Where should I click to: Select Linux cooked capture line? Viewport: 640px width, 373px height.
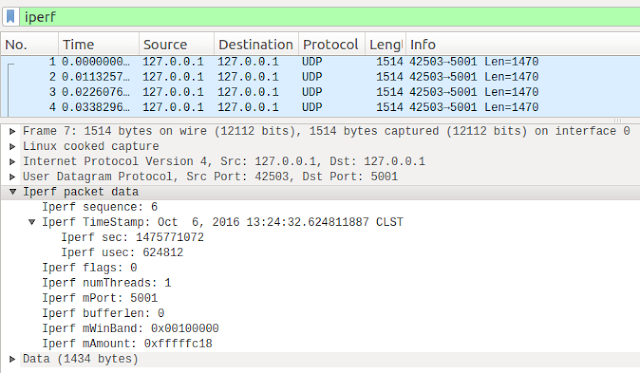(91, 146)
